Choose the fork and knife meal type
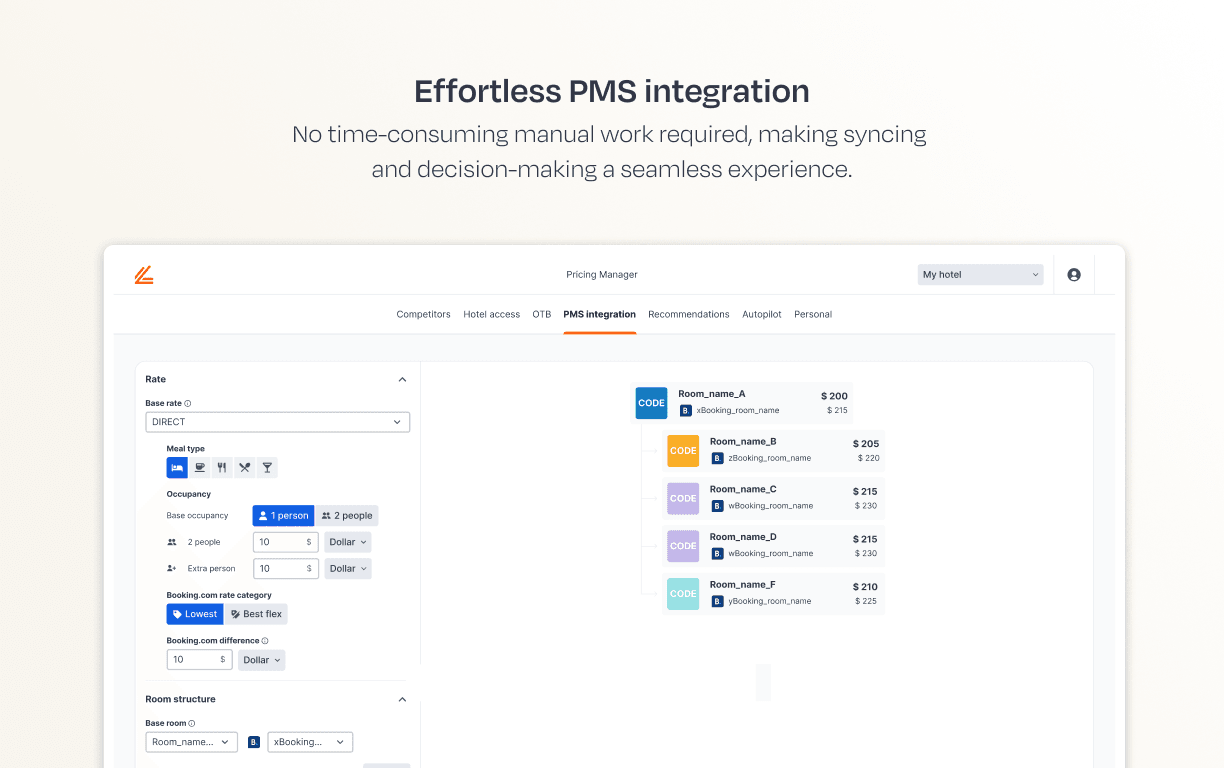 (221, 467)
